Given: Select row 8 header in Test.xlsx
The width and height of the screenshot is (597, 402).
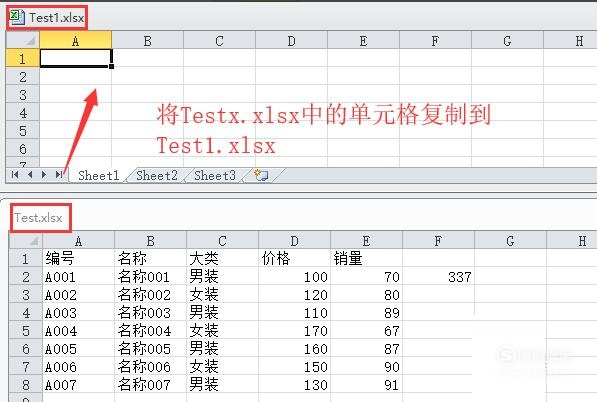Looking at the screenshot, I should (26, 384).
